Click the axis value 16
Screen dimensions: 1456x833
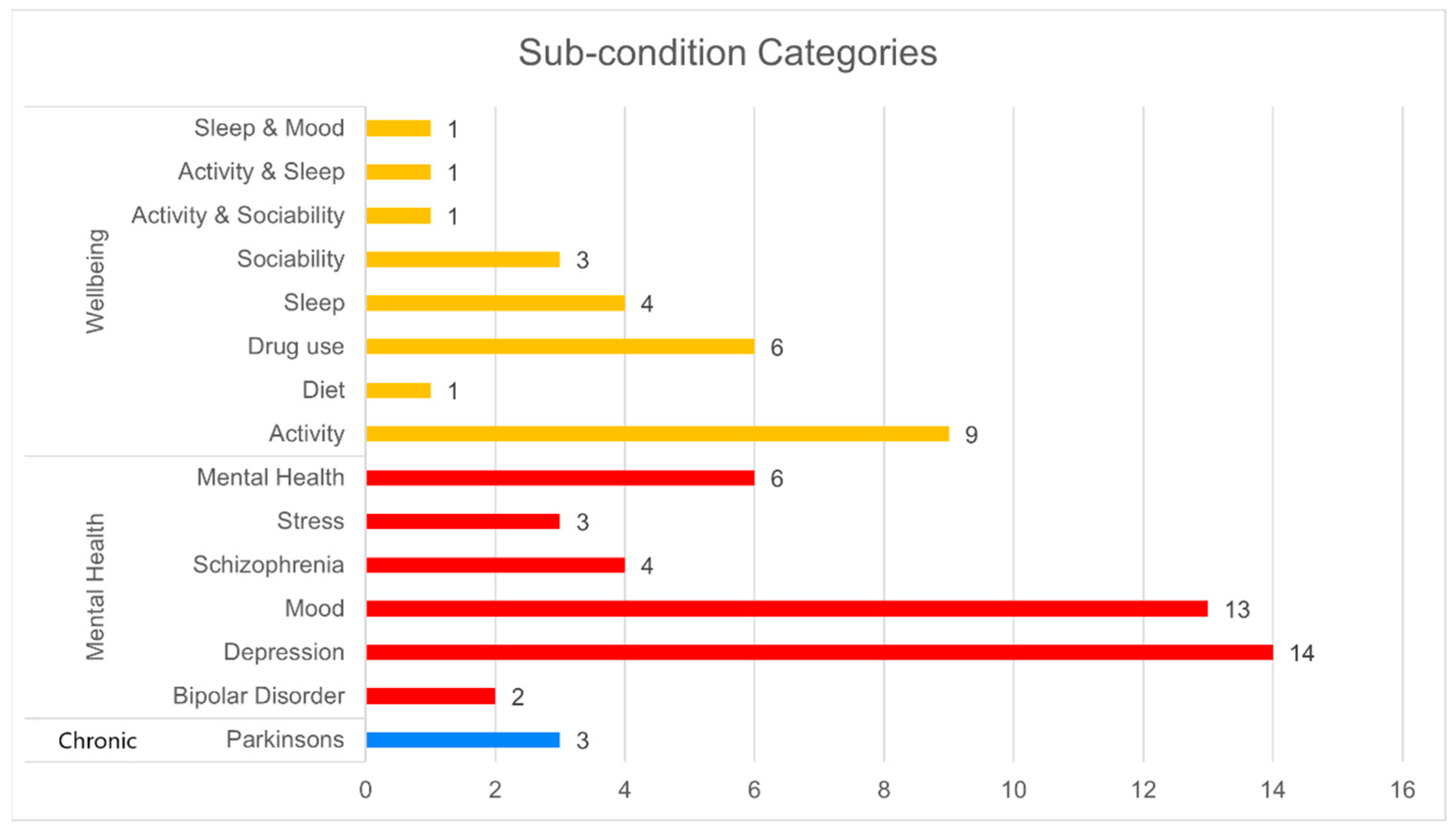point(1402,790)
